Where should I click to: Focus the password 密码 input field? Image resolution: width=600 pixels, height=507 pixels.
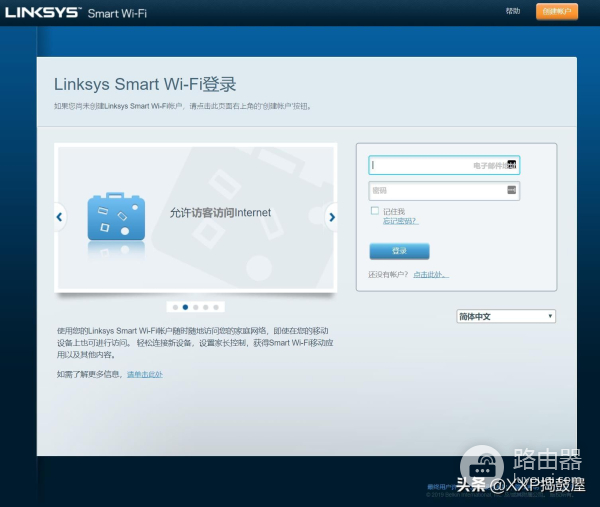tap(444, 191)
